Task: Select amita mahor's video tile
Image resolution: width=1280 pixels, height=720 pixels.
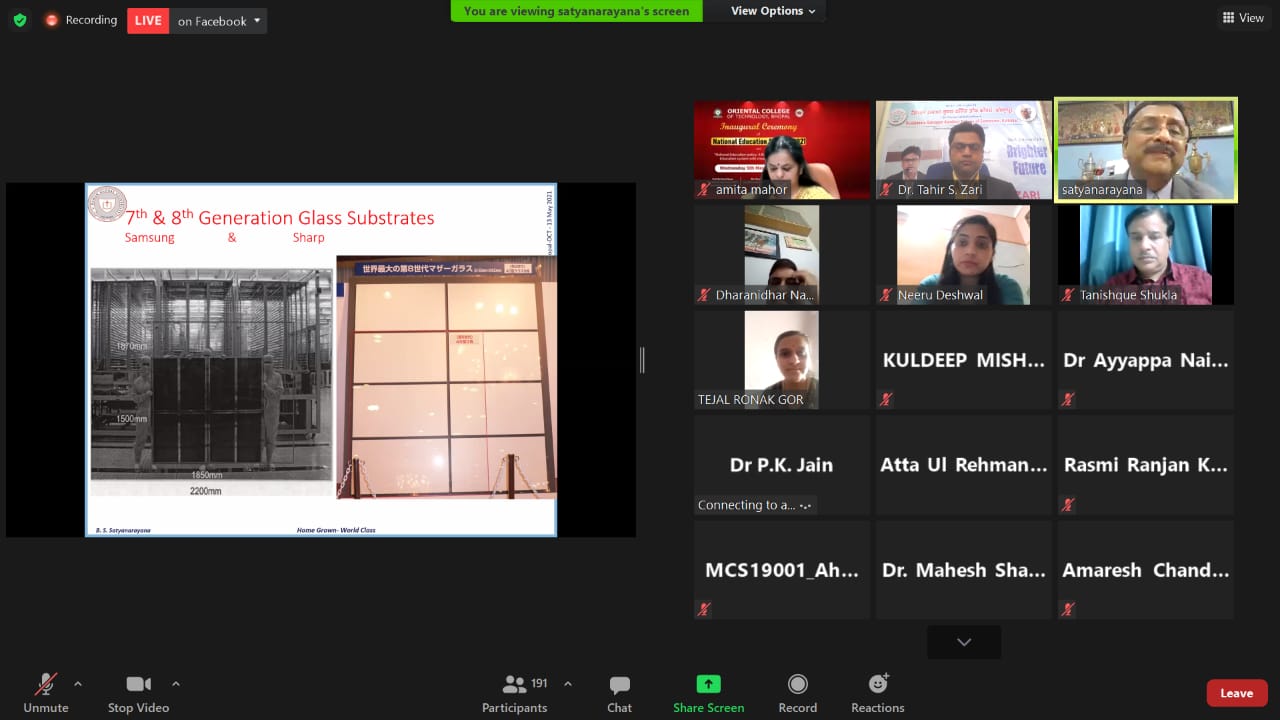Action: coord(782,149)
